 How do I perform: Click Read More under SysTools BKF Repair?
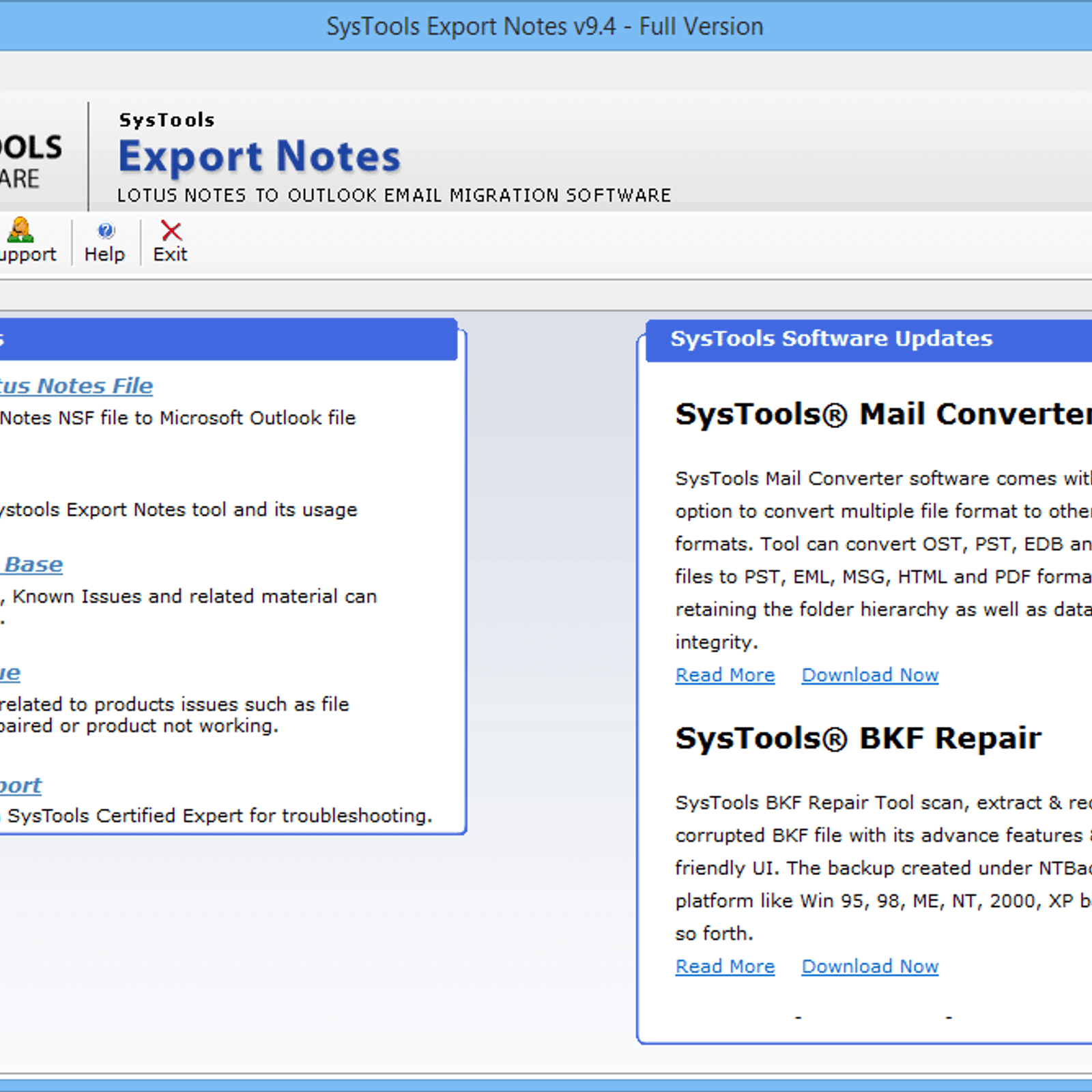(x=725, y=966)
